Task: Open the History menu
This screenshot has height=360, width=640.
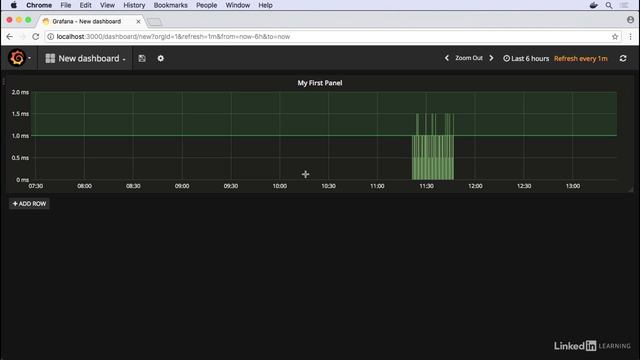Action: pos(134,5)
